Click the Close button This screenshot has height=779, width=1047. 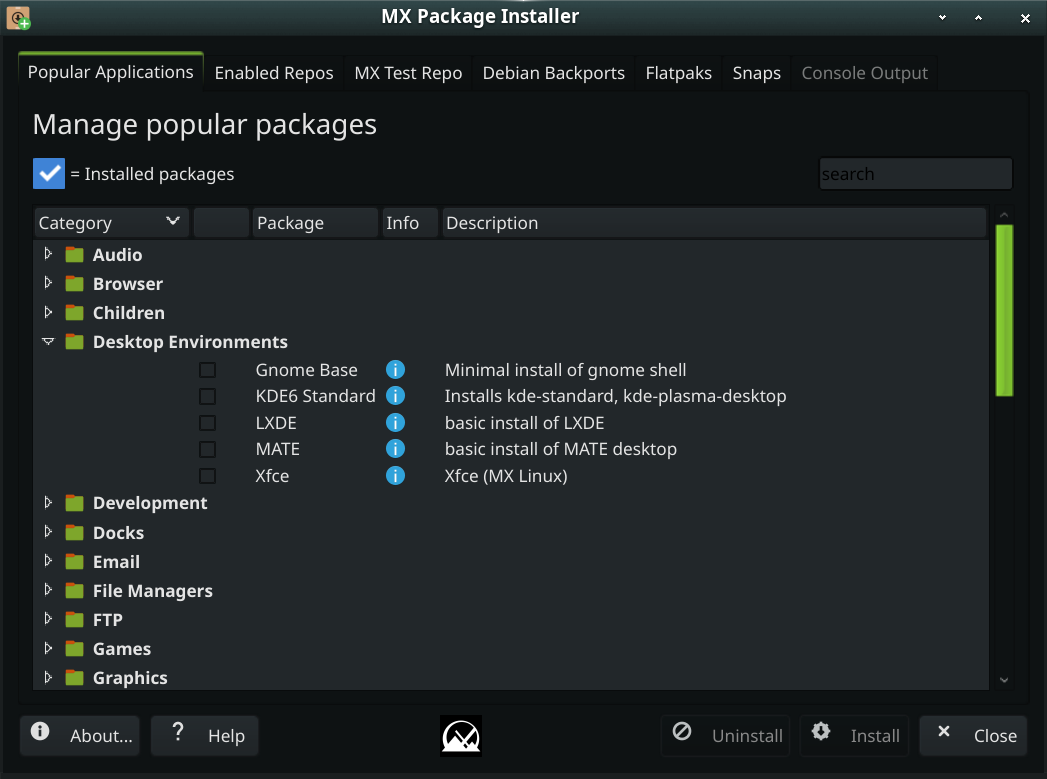(974, 736)
